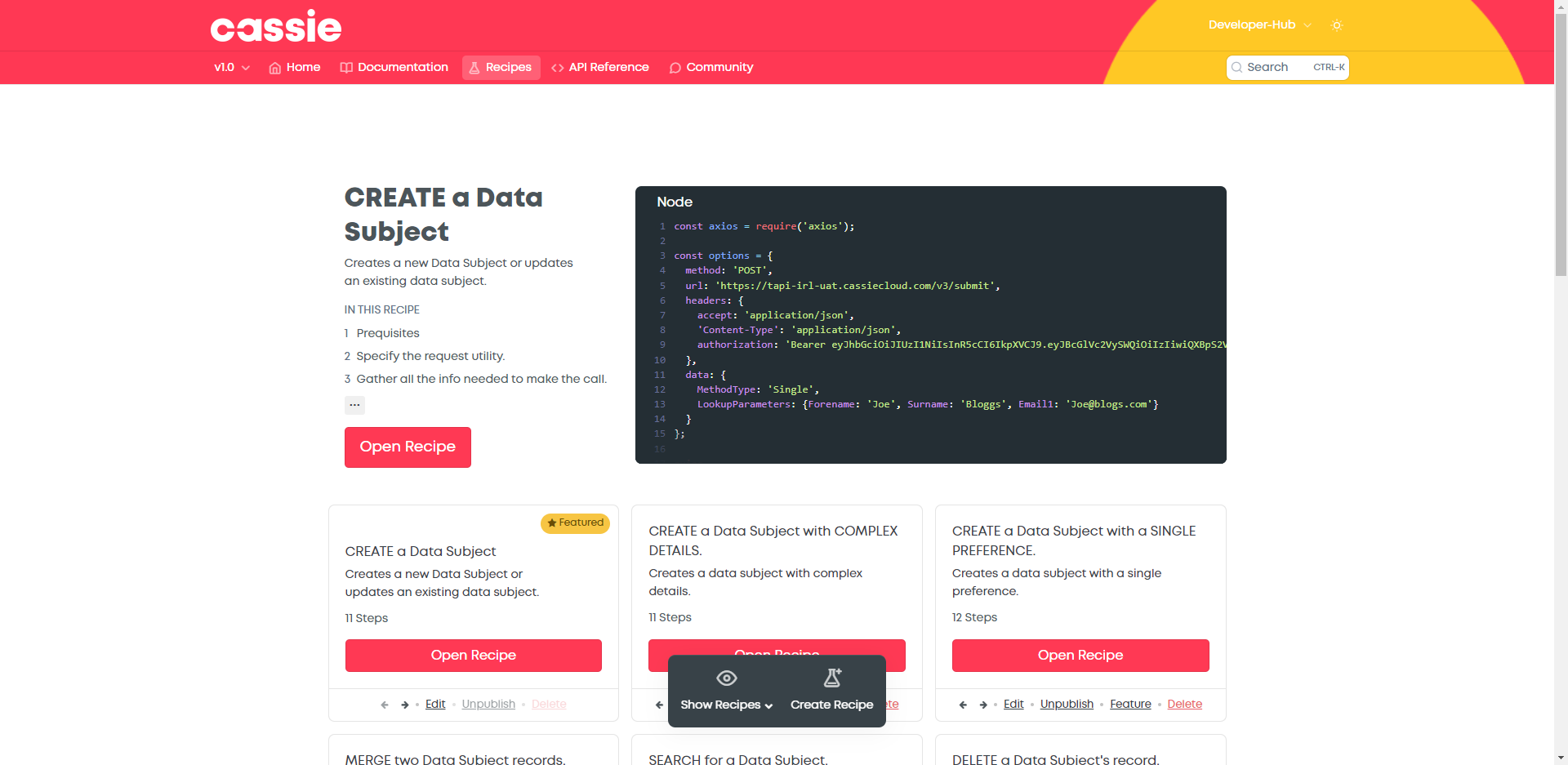This screenshot has height=765, width=1568.
Task: Move SINGLE PREFERENCE card left with arrow
Action: point(963,705)
